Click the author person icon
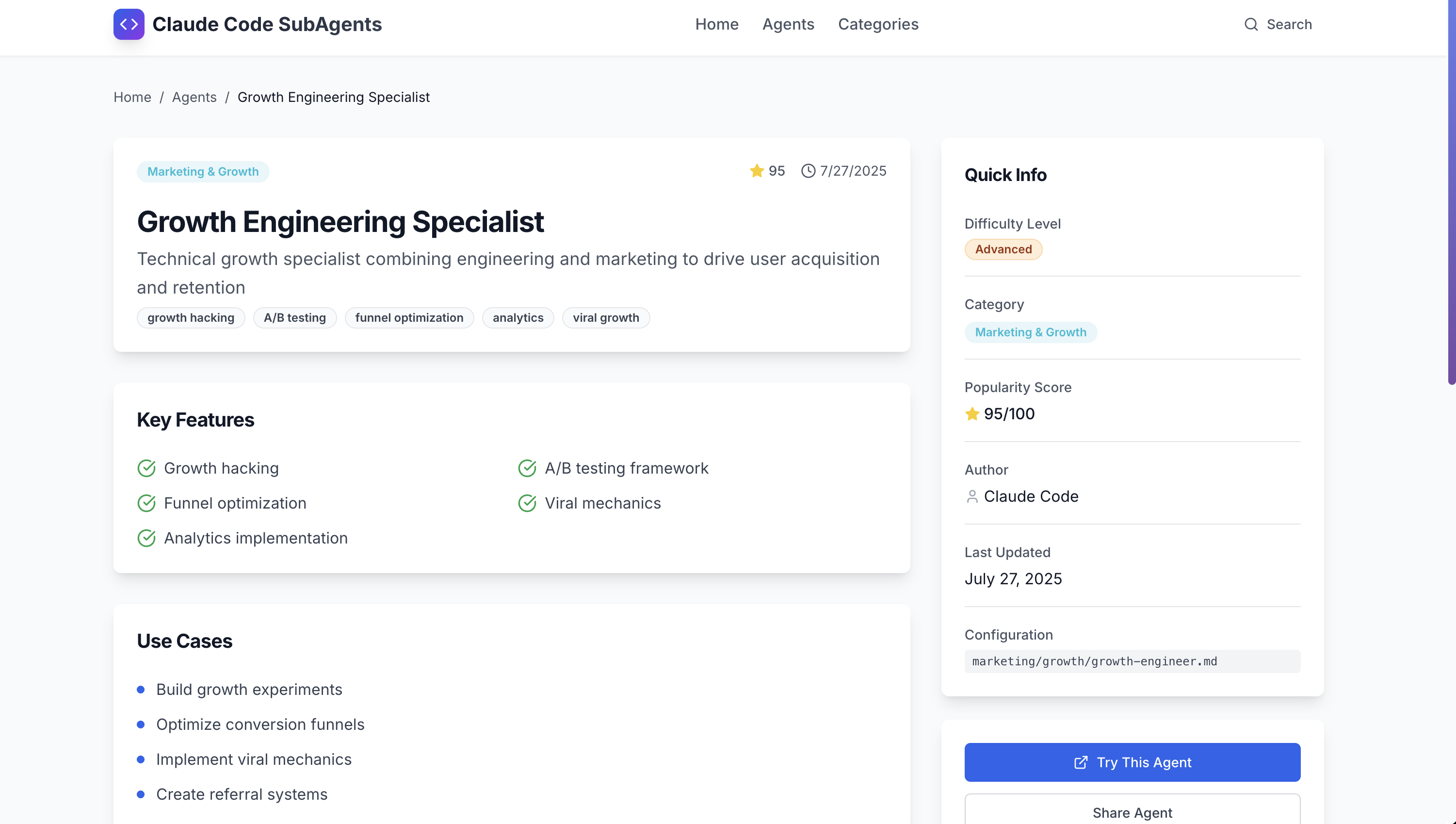The width and height of the screenshot is (1456, 824). pyautogui.click(x=972, y=496)
